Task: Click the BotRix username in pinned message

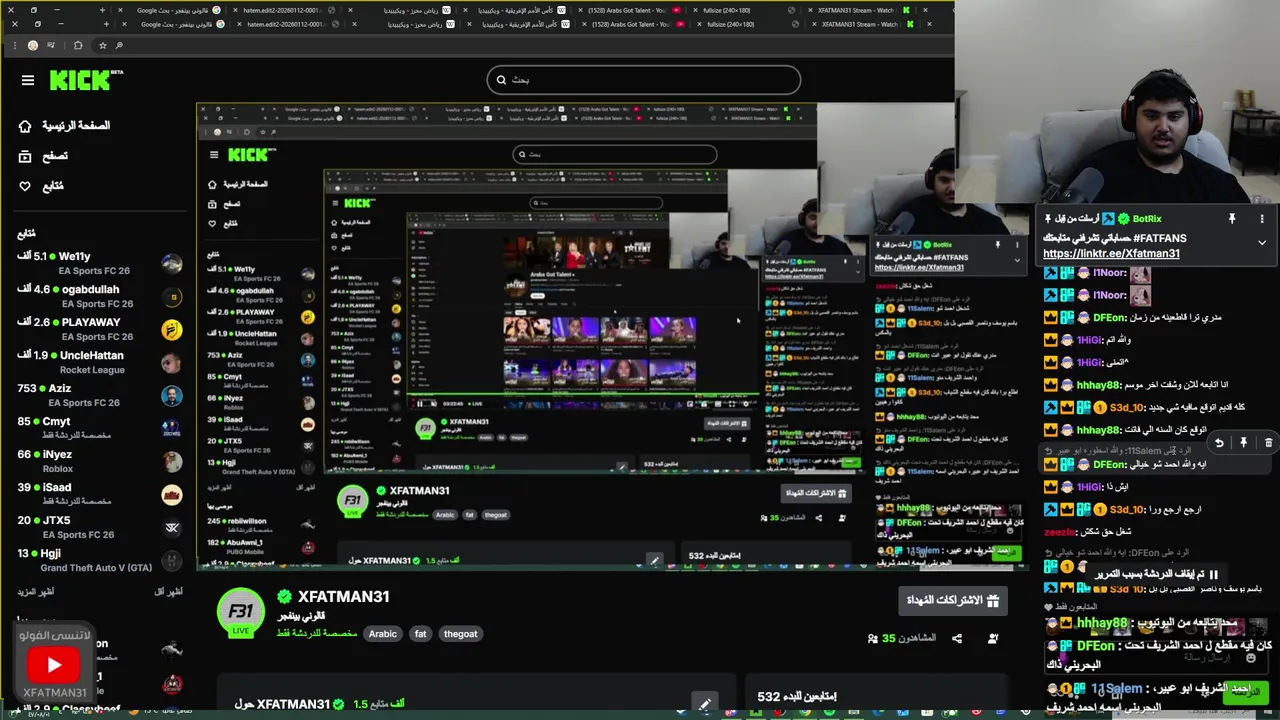Action: coord(1147,219)
